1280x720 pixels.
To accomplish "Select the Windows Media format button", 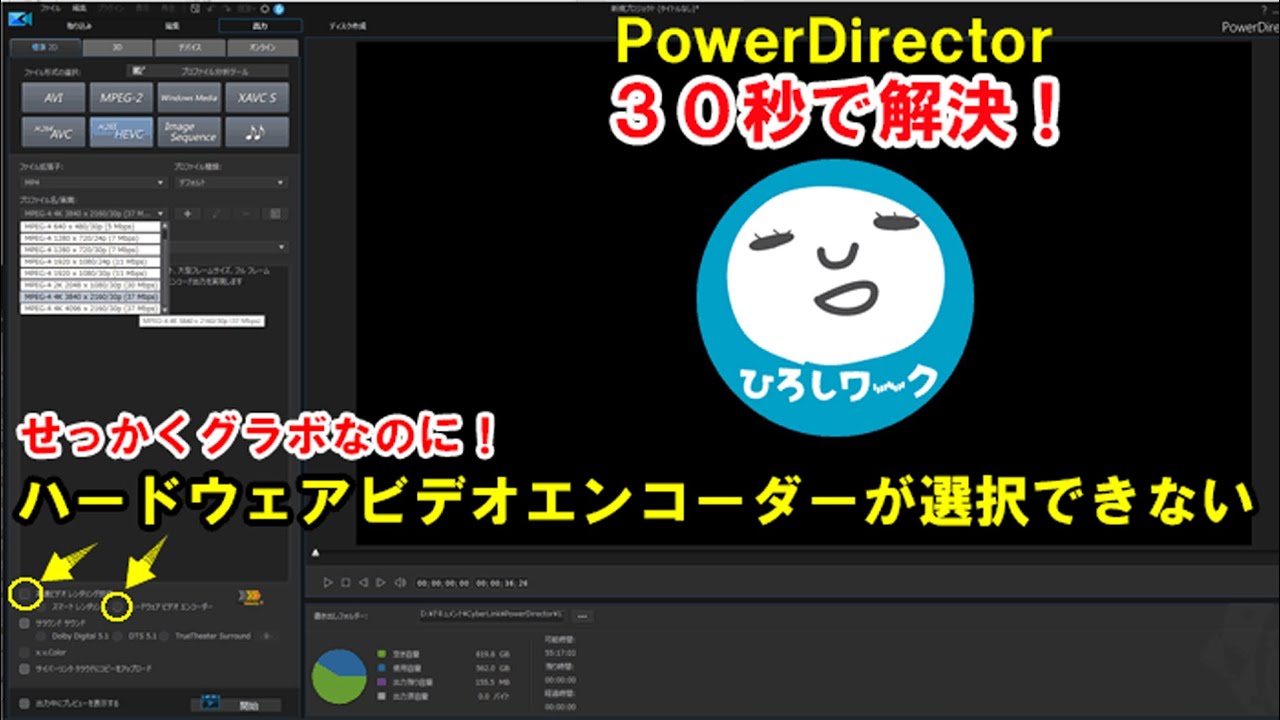I will (189, 98).
